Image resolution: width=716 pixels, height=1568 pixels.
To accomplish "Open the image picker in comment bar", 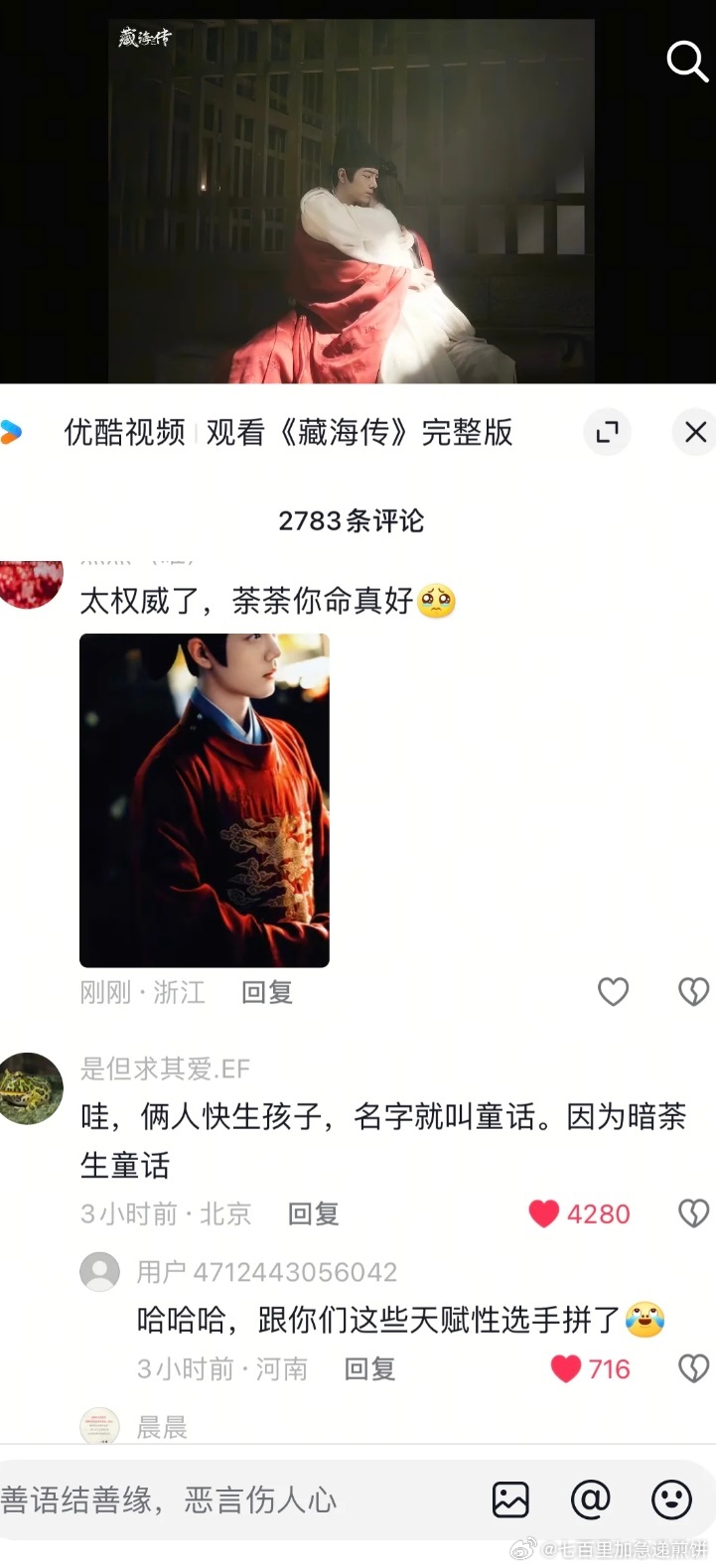I will (510, 1499).
